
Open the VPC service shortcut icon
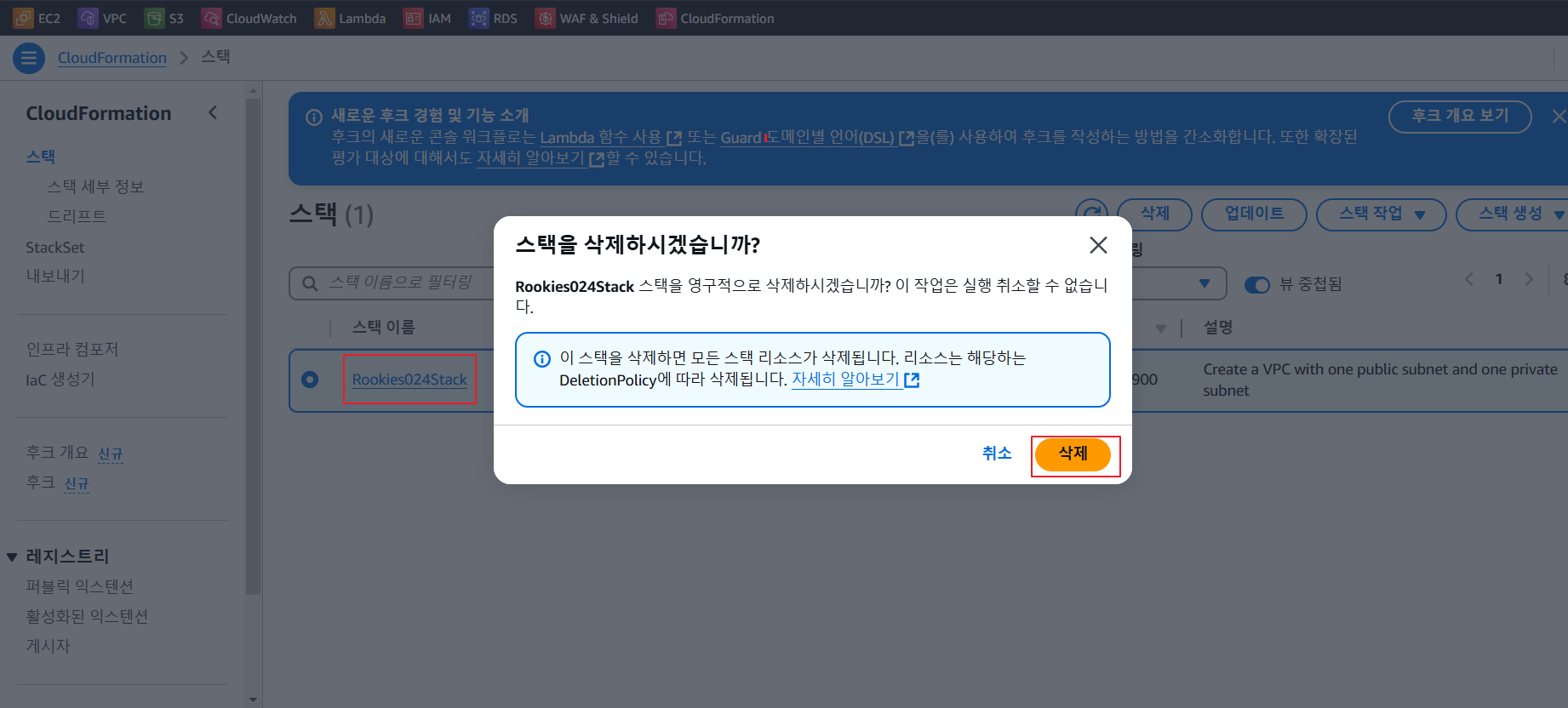(x=88, y=18)
